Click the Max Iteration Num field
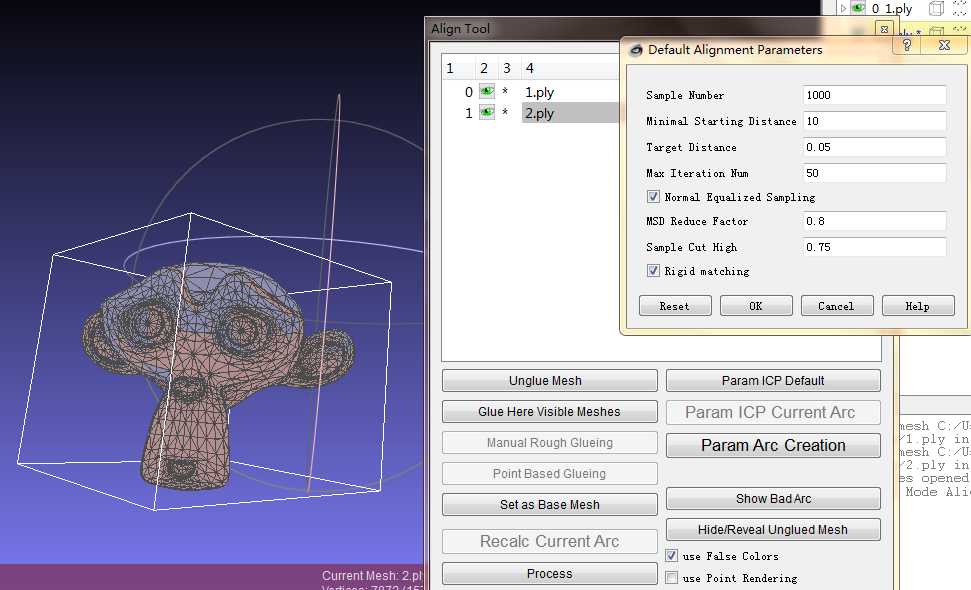This screenshot has width=971, height=590. (x=874, y=173)
